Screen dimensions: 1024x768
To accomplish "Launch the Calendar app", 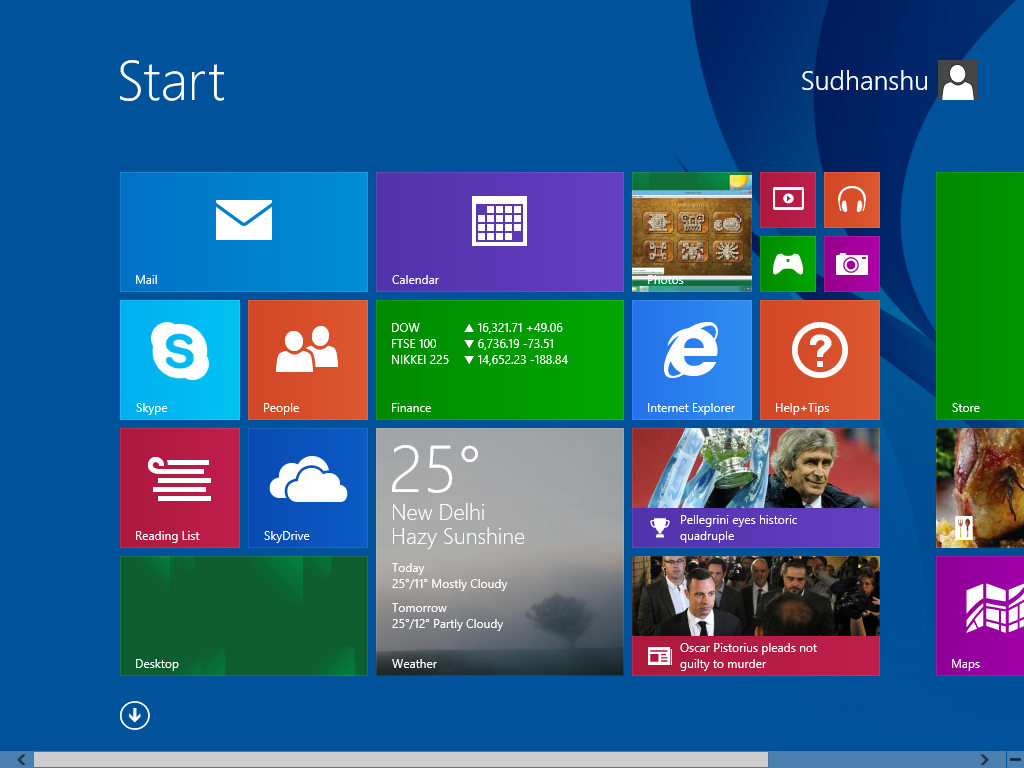I will click(x=500, y=232).
